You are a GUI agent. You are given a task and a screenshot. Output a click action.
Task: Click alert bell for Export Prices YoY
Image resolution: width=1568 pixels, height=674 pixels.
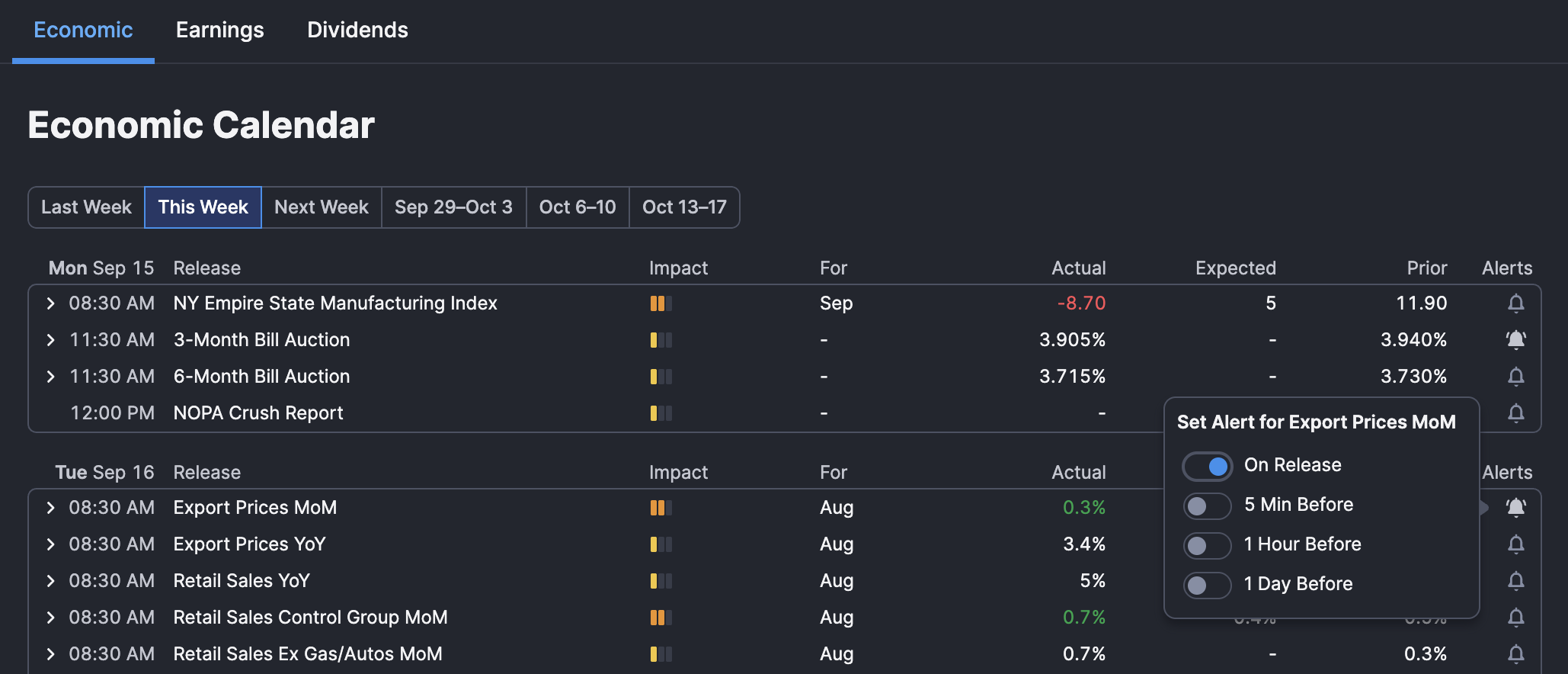tap(1515, 544)
